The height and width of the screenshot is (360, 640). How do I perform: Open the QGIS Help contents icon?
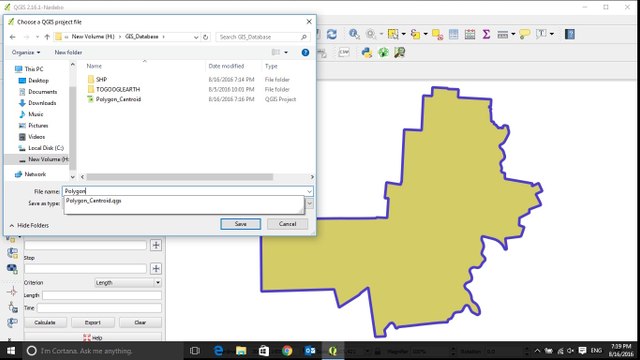point(570,34)
